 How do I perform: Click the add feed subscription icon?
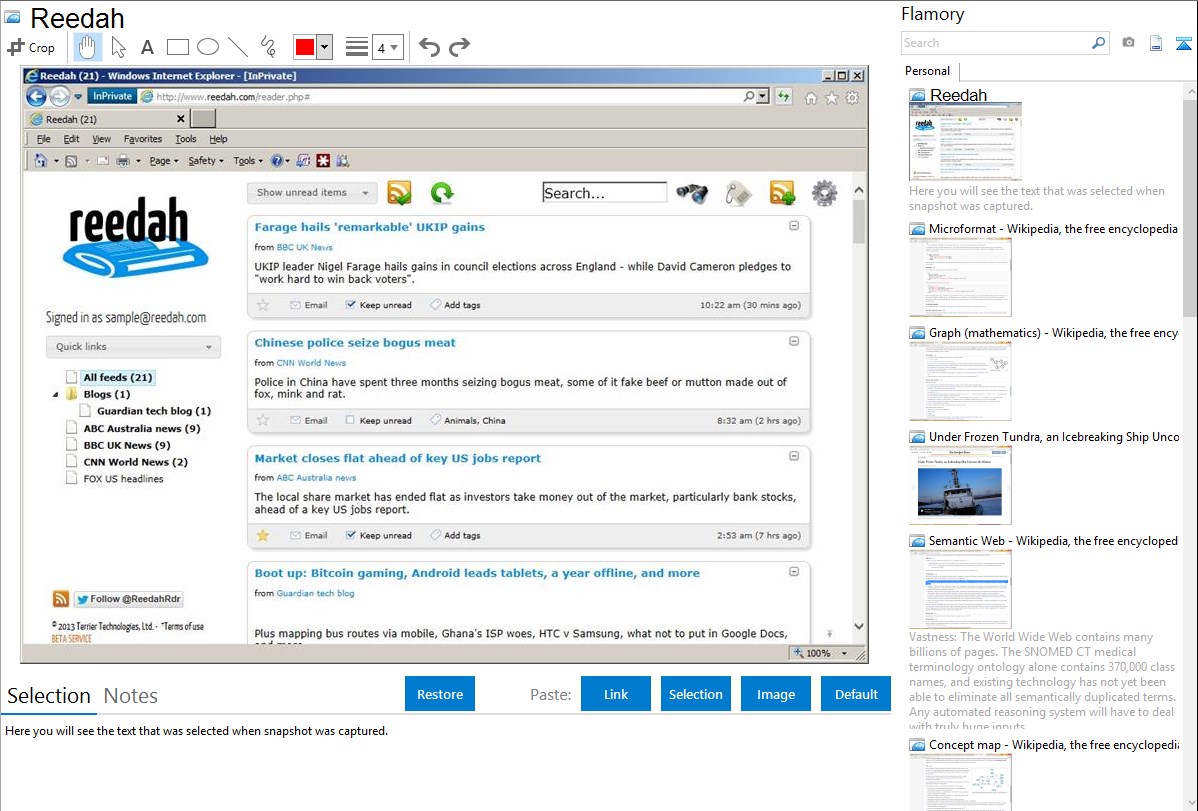click(x=782, y=193)
